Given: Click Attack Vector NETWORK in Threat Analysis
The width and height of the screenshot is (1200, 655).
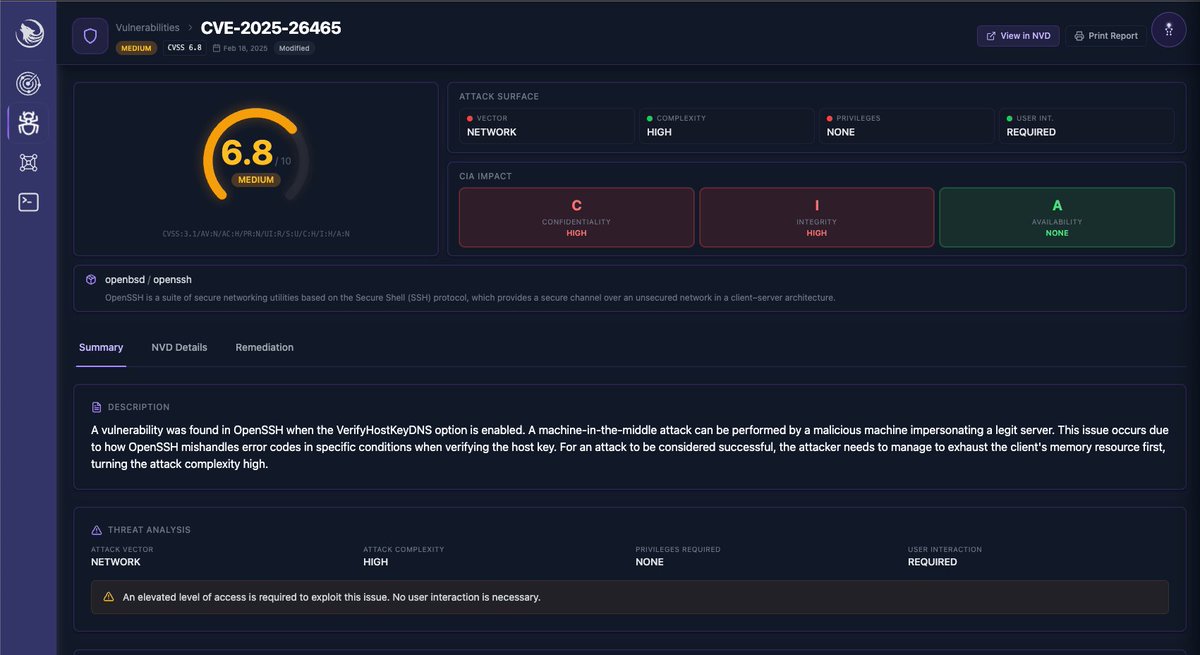Looking at the screenshot, I should point(122,556).
